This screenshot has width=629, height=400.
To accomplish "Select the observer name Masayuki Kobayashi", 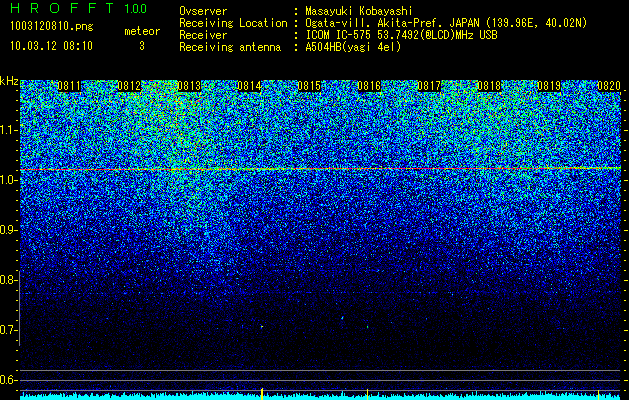I will pyautogui.click(x=359, y=11).
